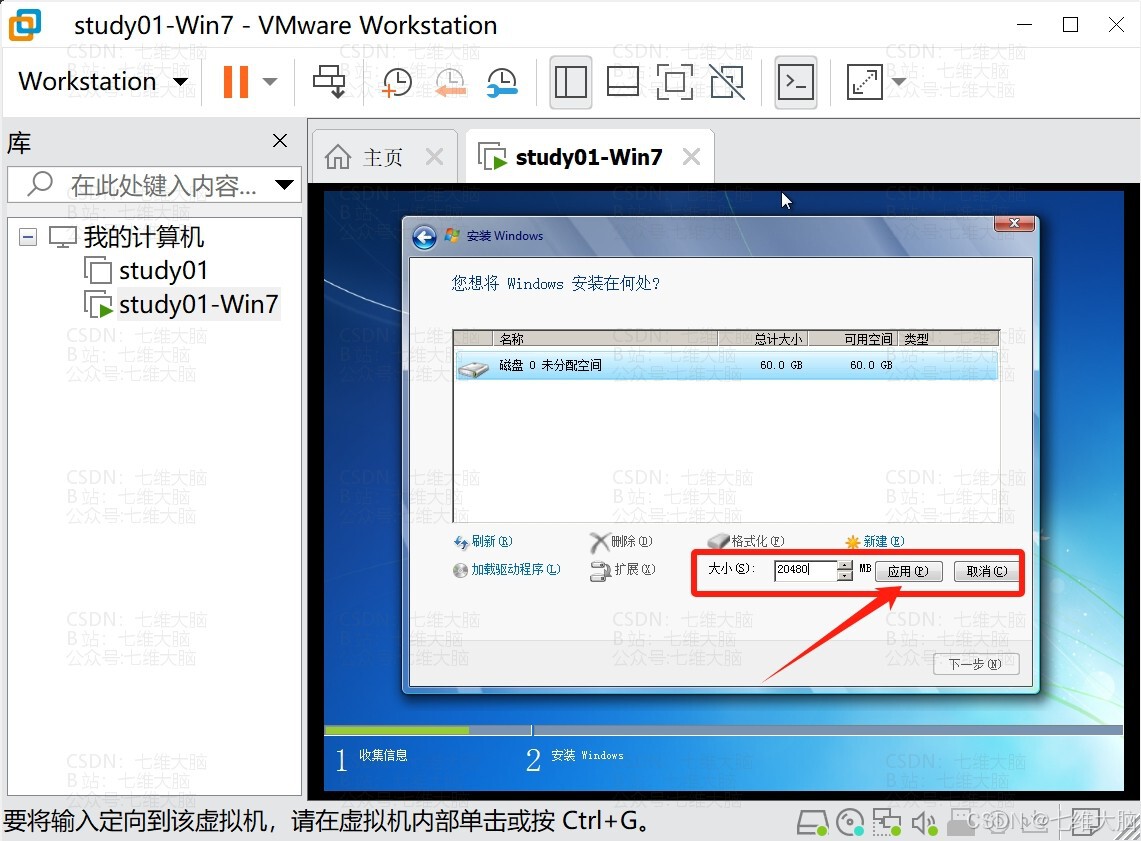Select study01-Win7 in the library tree
Screen dimensions: 1141x841
198,304
